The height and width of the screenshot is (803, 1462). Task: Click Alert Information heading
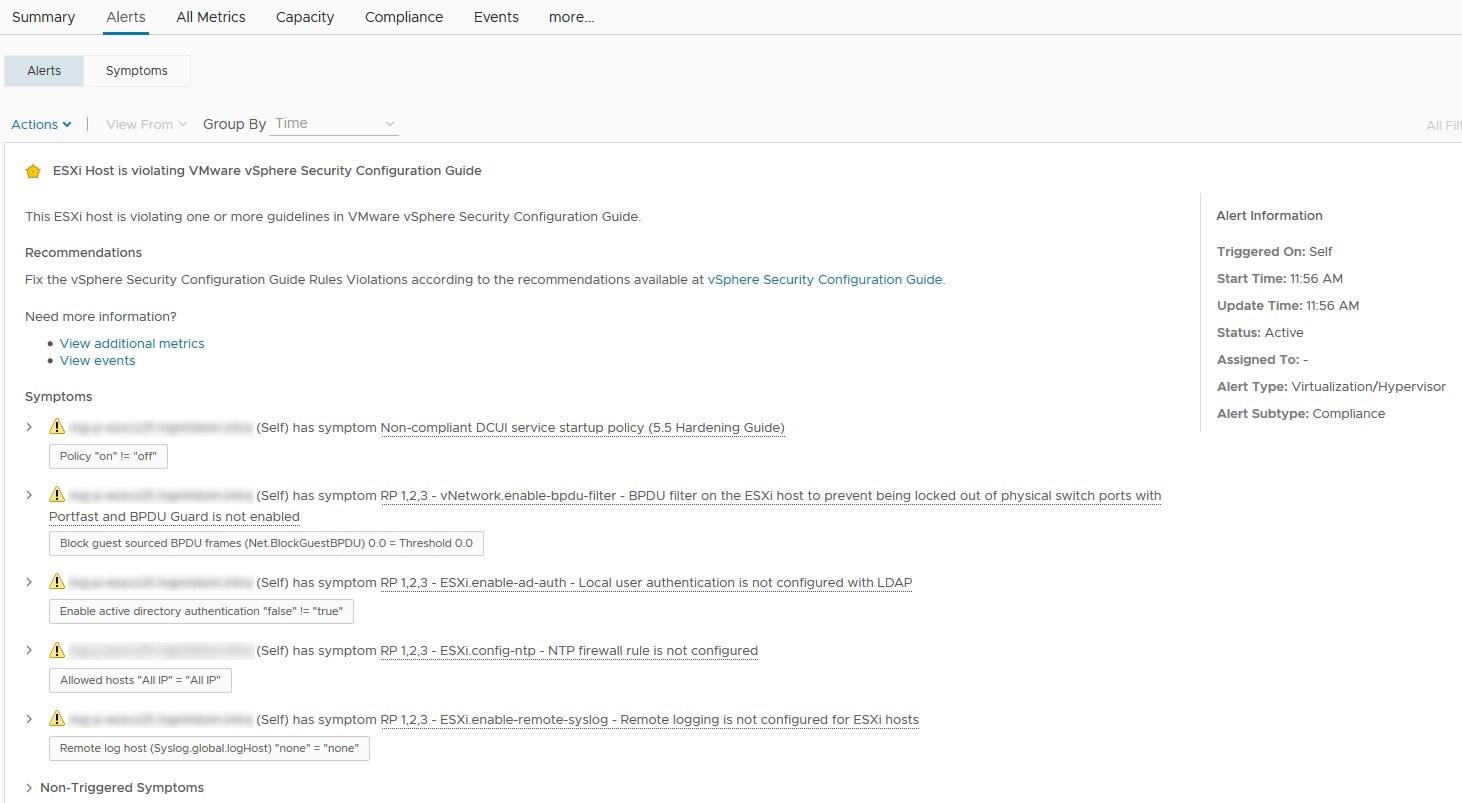pos(1269,216)
